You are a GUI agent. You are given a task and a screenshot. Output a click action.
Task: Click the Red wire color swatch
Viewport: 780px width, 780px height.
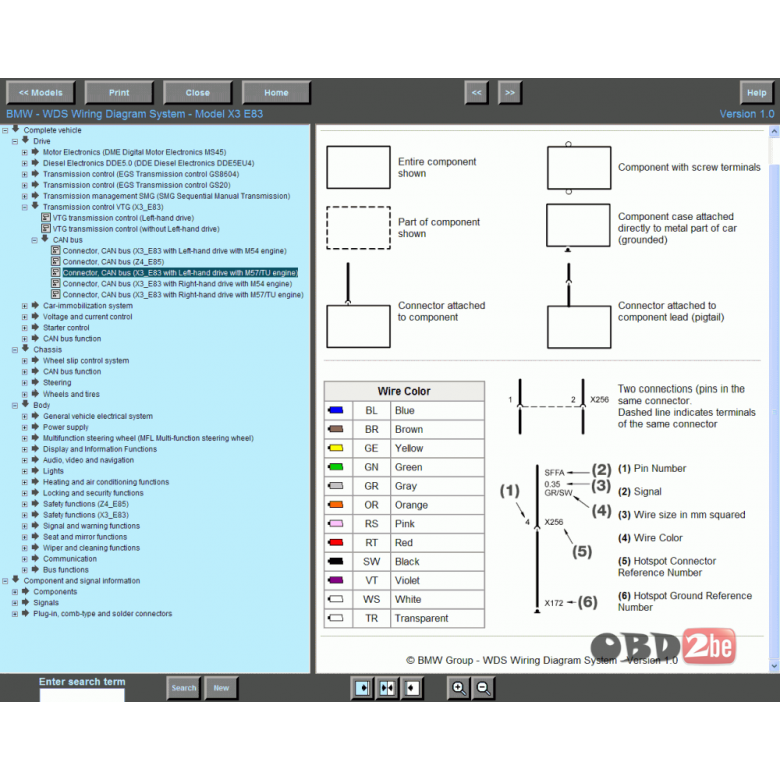(x=336, y=542)
